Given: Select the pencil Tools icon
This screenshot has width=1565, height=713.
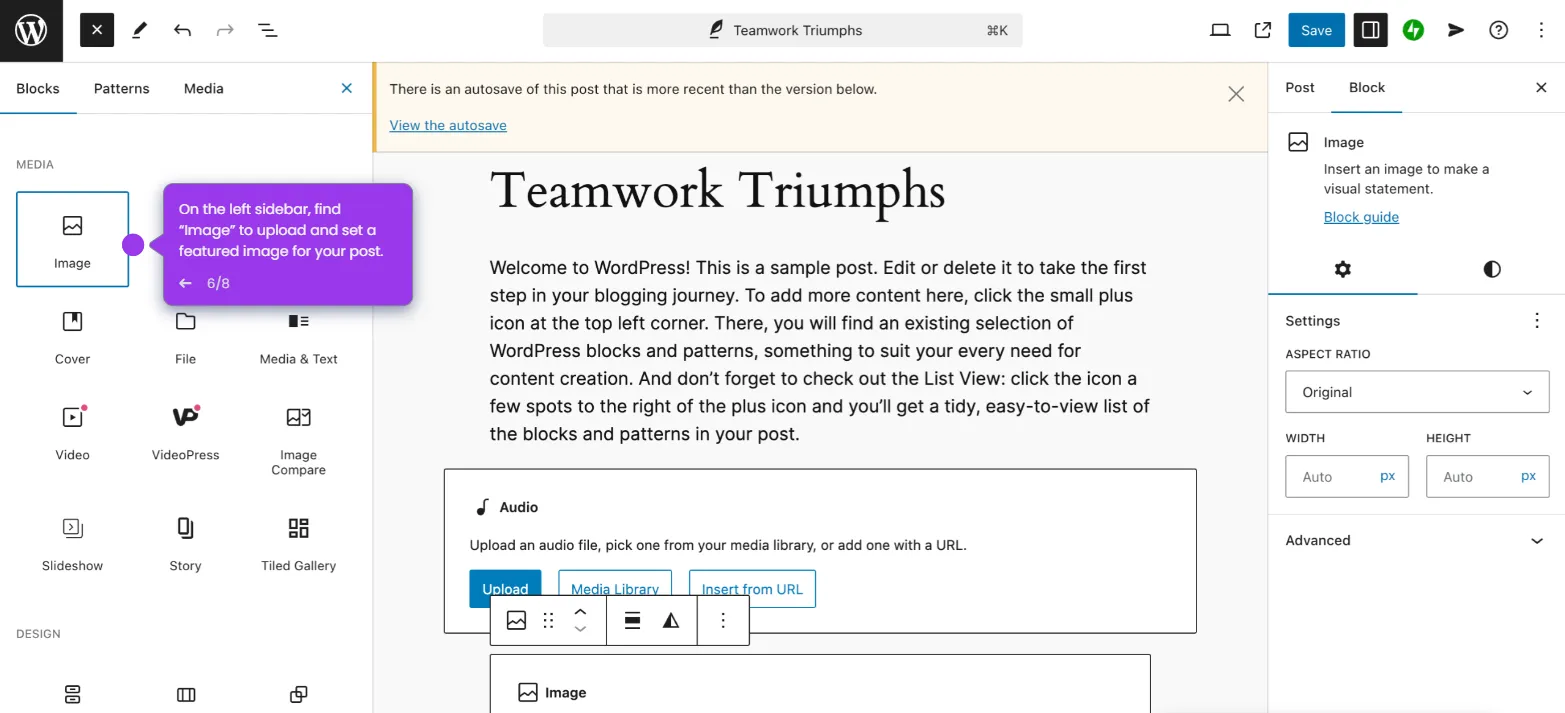Looking at the screenshot, I should pos(139,30).
